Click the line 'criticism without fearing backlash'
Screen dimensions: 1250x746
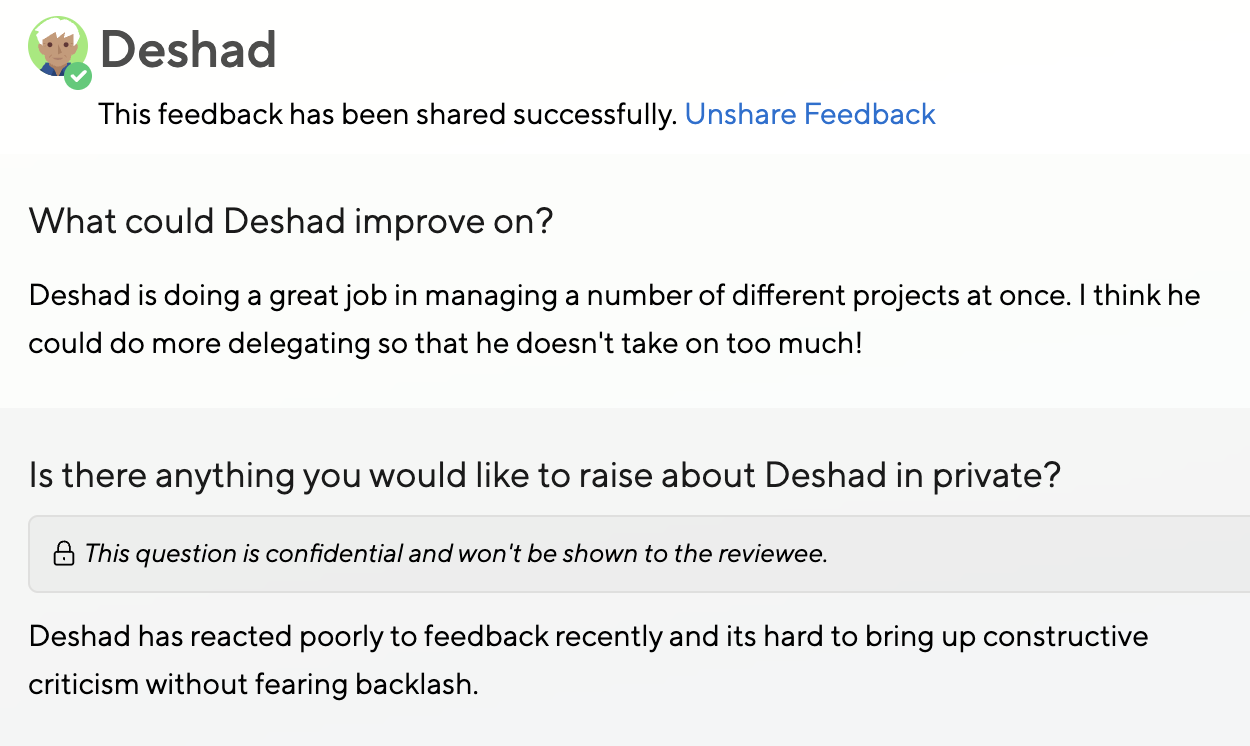(x=253, y=684)
